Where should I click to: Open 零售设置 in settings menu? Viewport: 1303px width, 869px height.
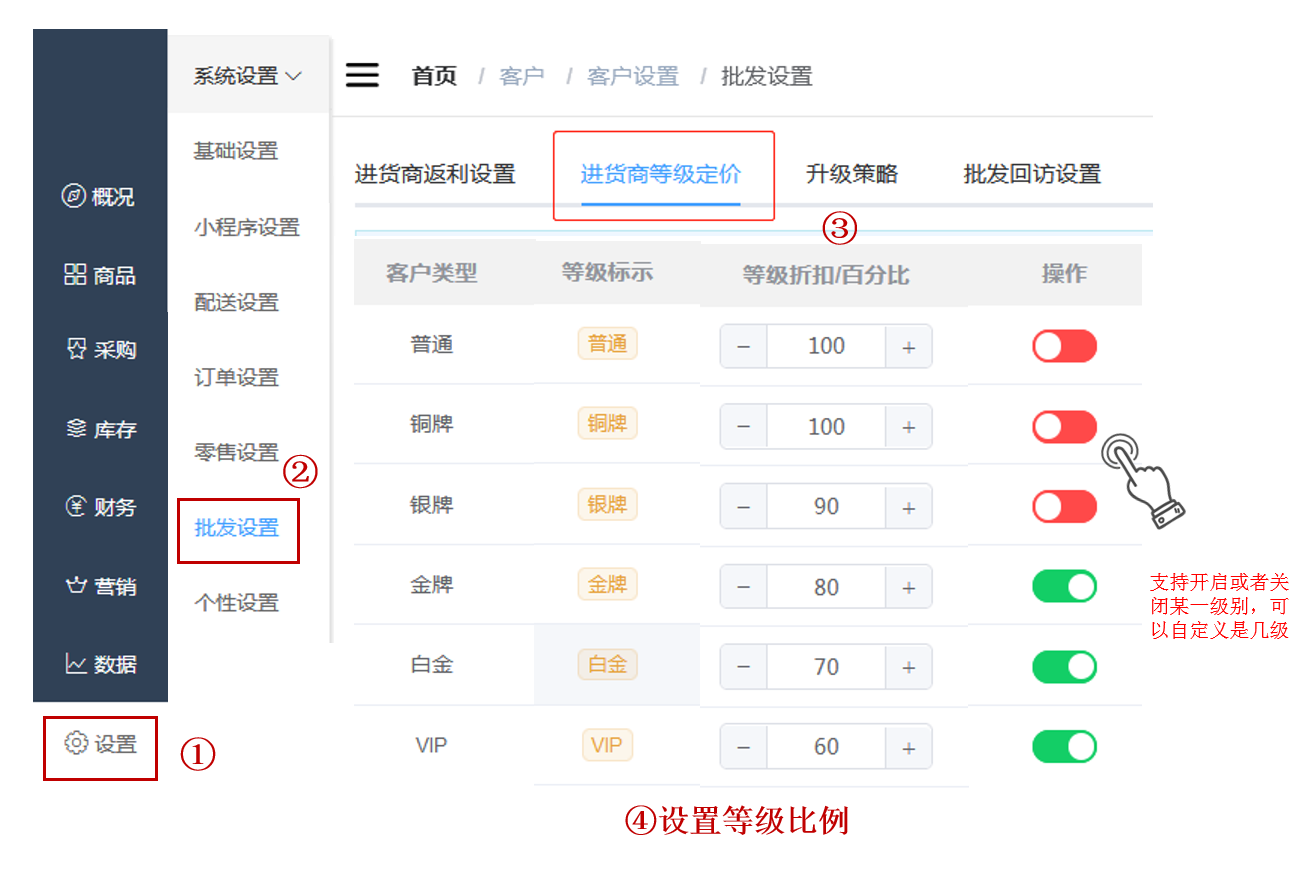coord(236,452)
